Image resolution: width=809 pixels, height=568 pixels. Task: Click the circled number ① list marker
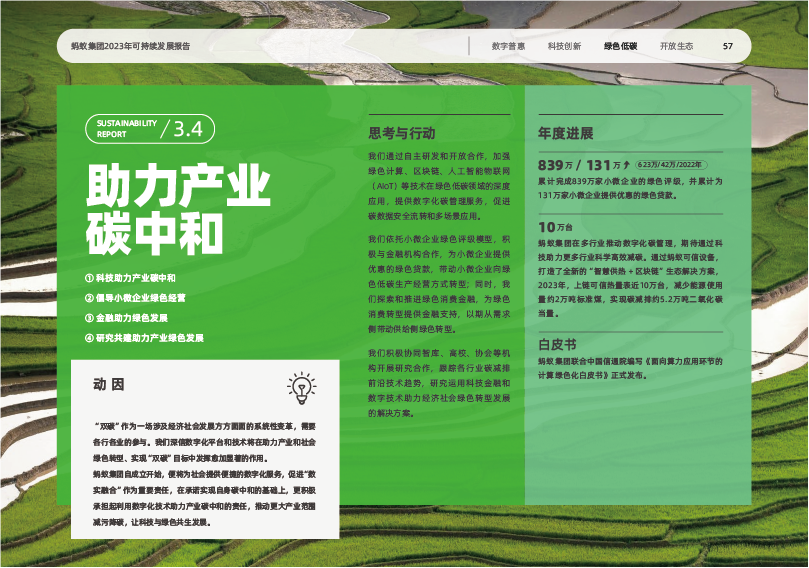point(90,278)
